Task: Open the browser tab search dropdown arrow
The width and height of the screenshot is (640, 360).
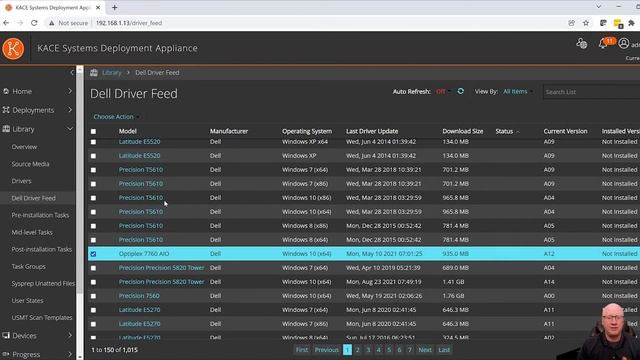Action: (598, 7)
